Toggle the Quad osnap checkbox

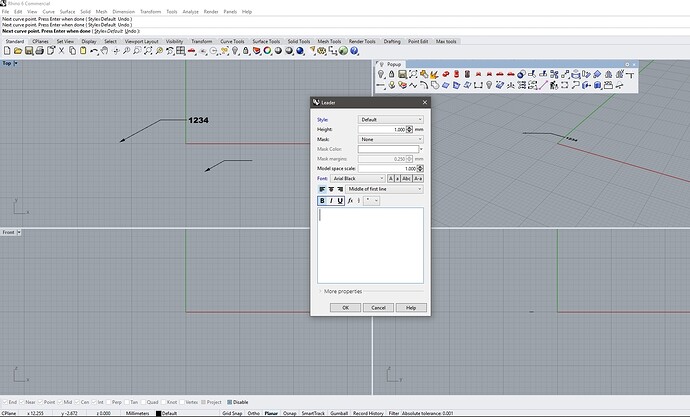tap(144, 402)
